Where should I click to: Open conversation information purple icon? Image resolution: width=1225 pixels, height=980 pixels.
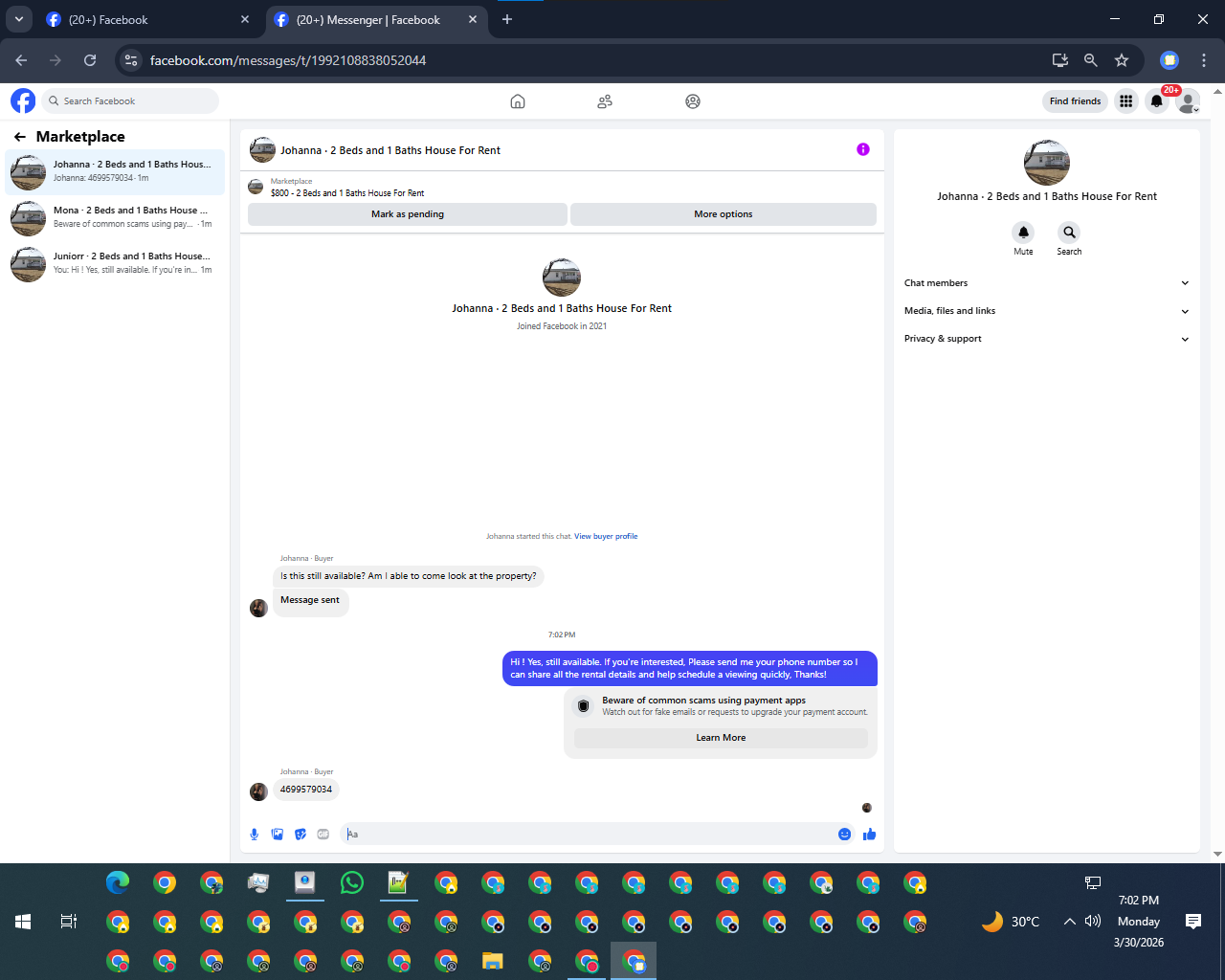tap(863, 149)
